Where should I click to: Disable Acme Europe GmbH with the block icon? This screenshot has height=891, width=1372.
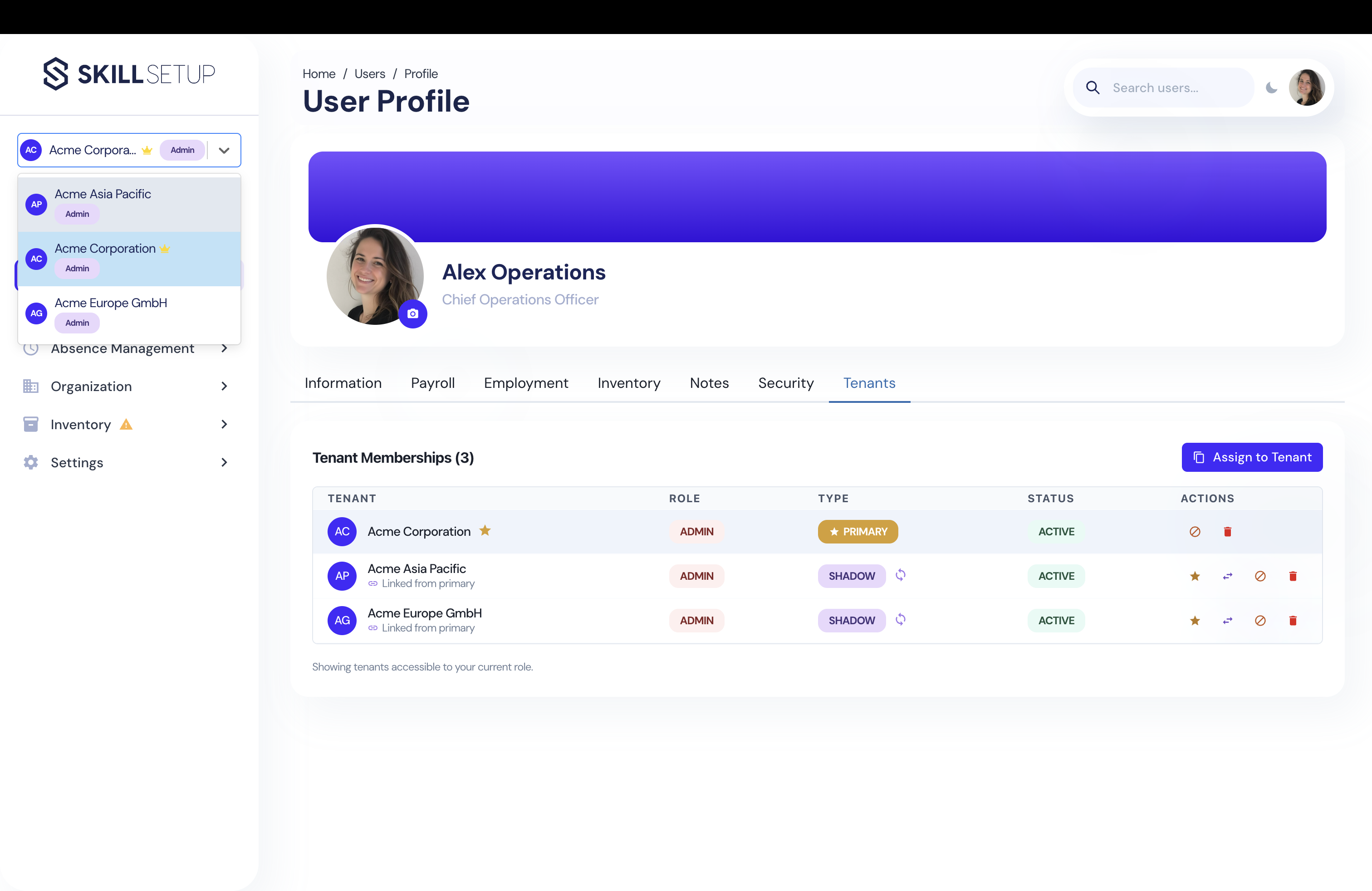[1260, 621]
